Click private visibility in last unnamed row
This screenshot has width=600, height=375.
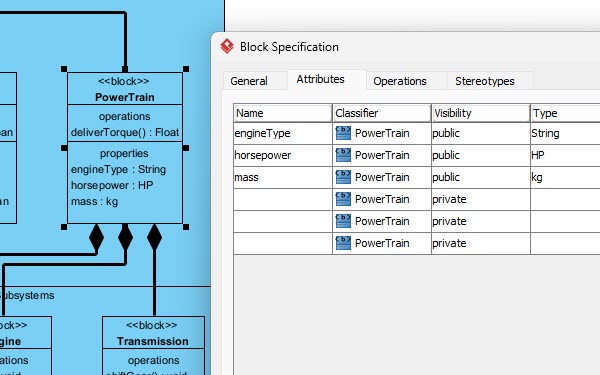click(x=481, y=243)
